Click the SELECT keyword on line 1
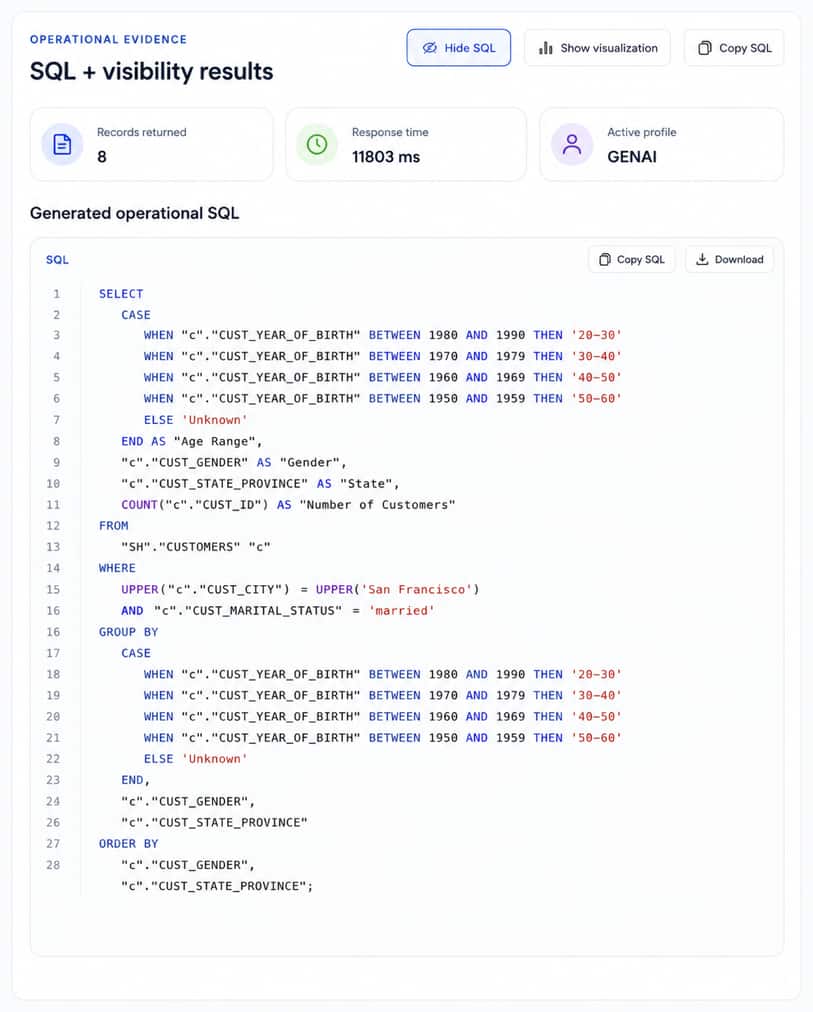 (121, 294)
